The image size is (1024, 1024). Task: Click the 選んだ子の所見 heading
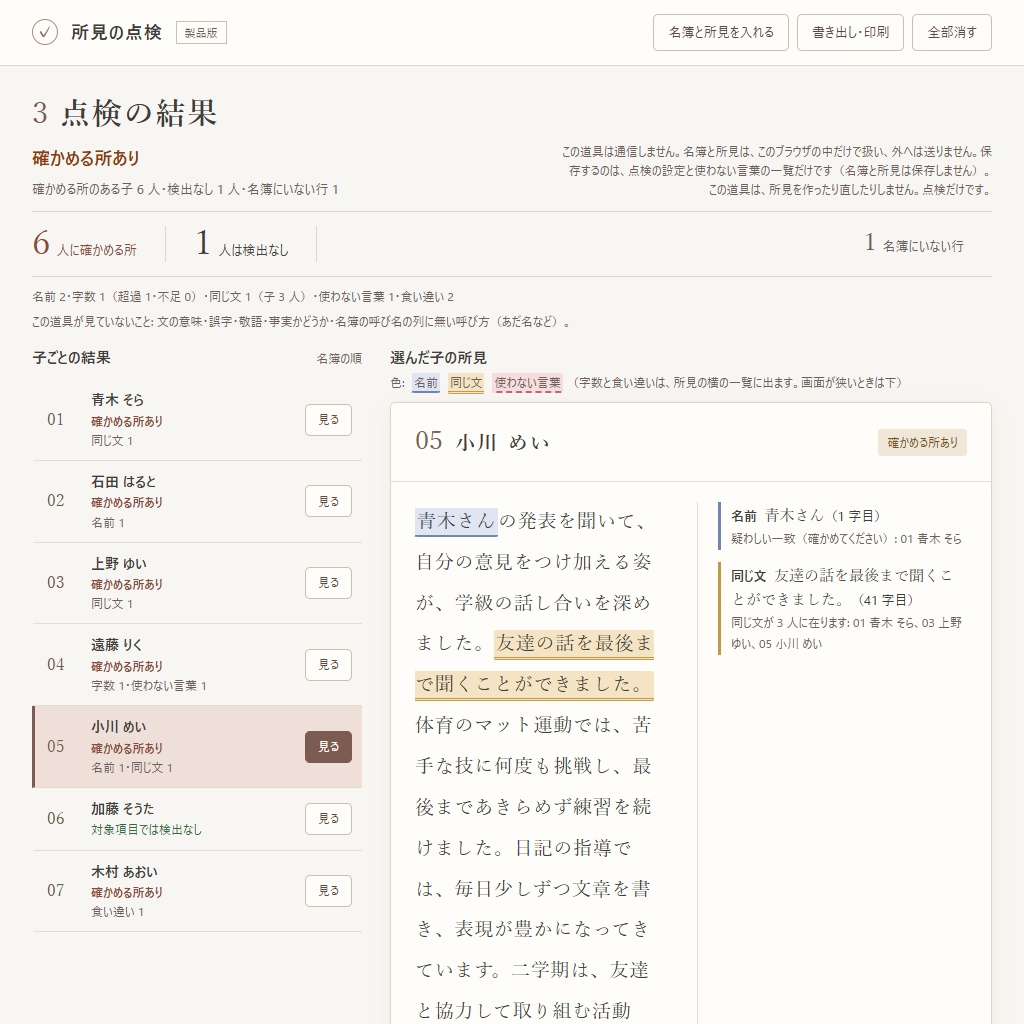coord(438,358)
